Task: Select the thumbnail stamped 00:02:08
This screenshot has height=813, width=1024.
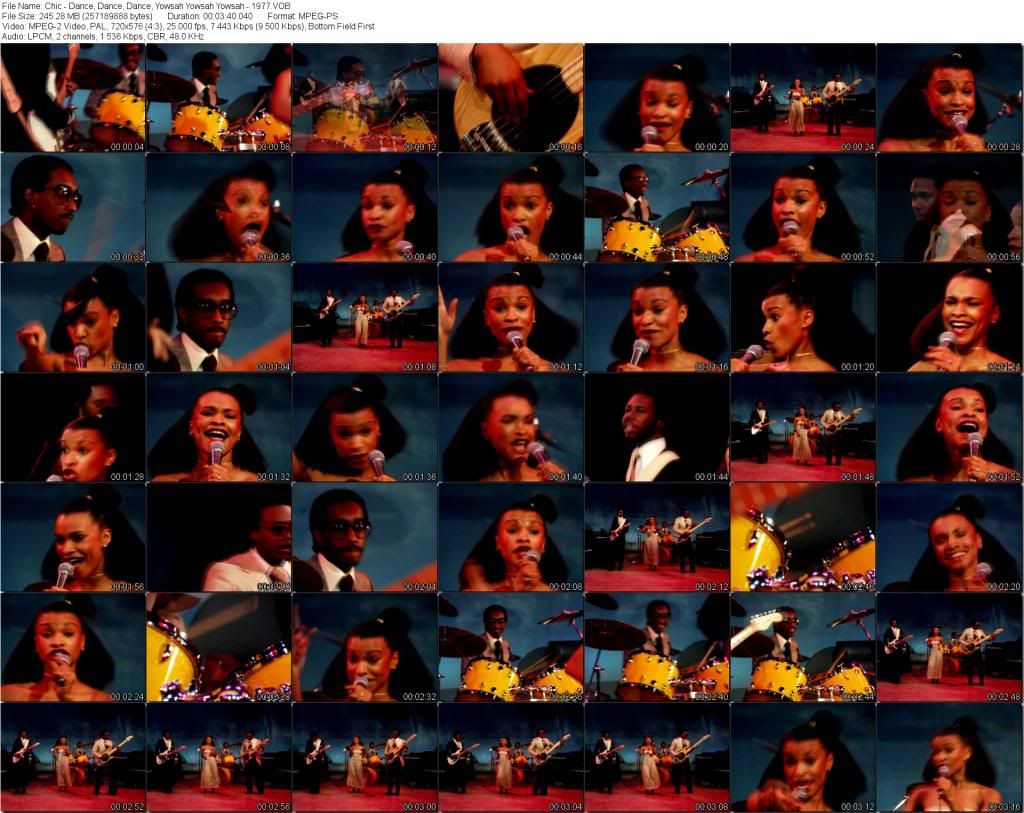Action: coord(511,538)
